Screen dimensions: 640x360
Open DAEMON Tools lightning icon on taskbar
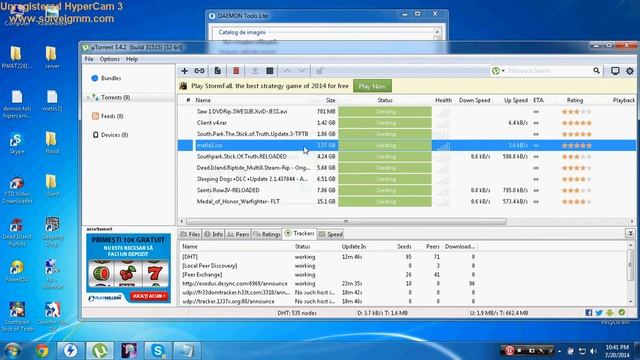click(x=70, y=350)
